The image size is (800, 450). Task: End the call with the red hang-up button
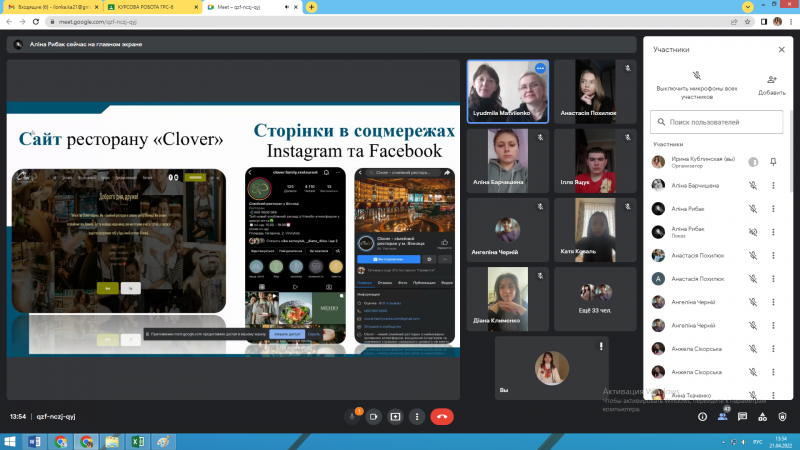click(442, 416)
